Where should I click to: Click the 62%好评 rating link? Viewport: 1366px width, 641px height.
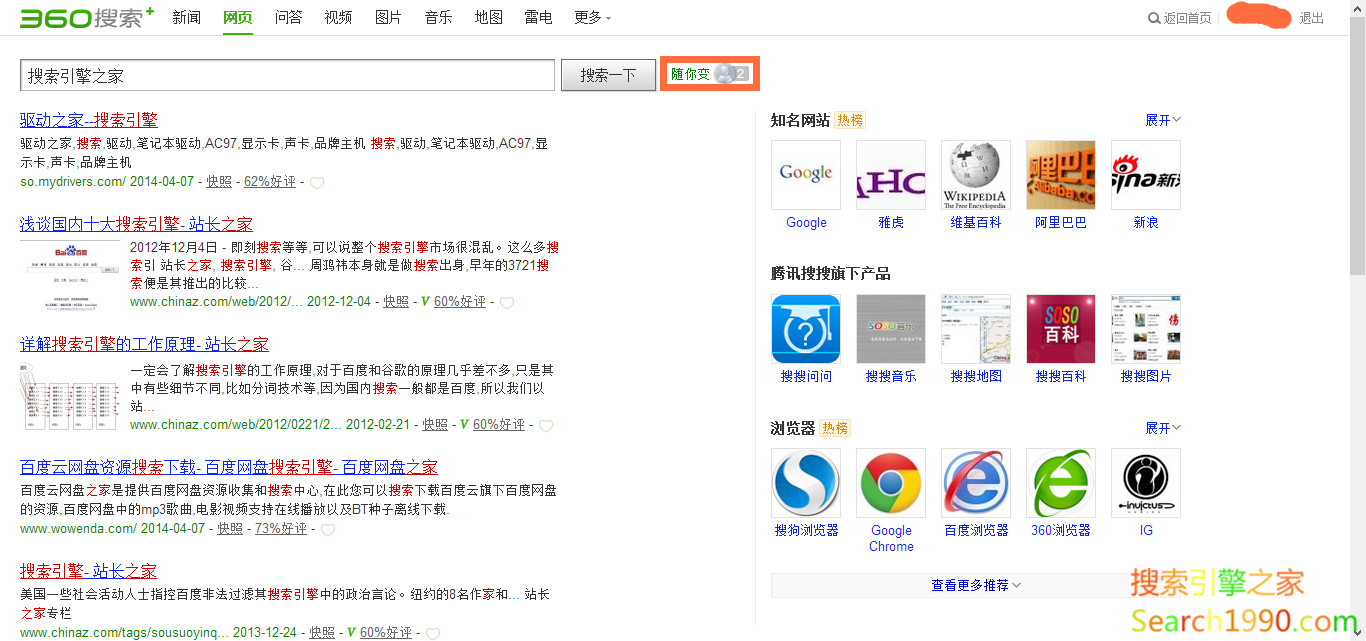pyautogui.click(x=270, y=182)
